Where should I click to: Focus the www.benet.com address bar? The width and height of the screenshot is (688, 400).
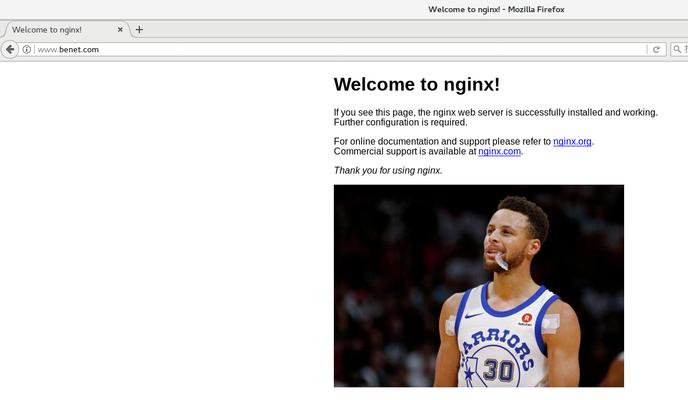[x=340, y=50]
